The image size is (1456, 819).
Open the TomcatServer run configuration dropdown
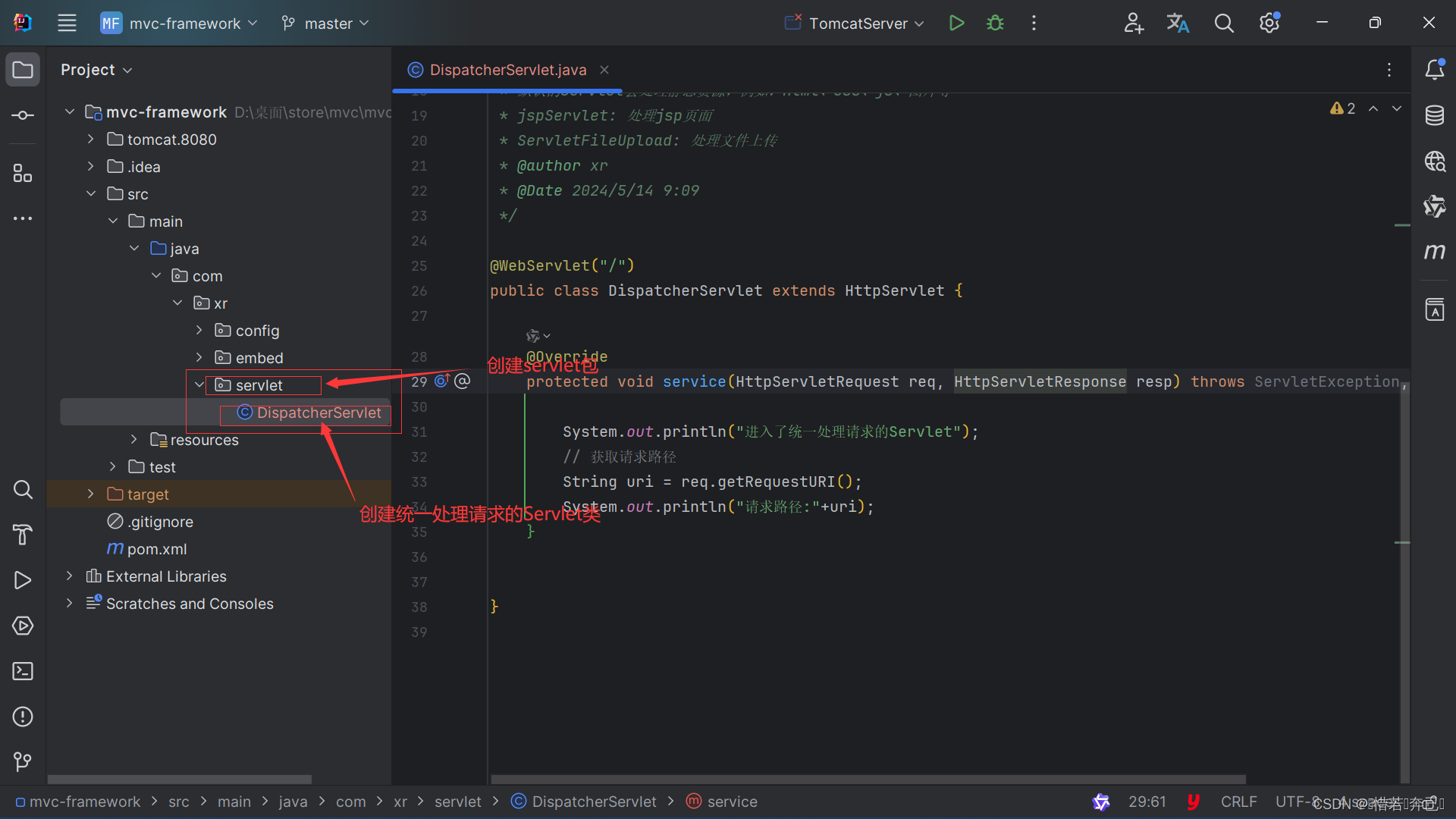(857, 24)
